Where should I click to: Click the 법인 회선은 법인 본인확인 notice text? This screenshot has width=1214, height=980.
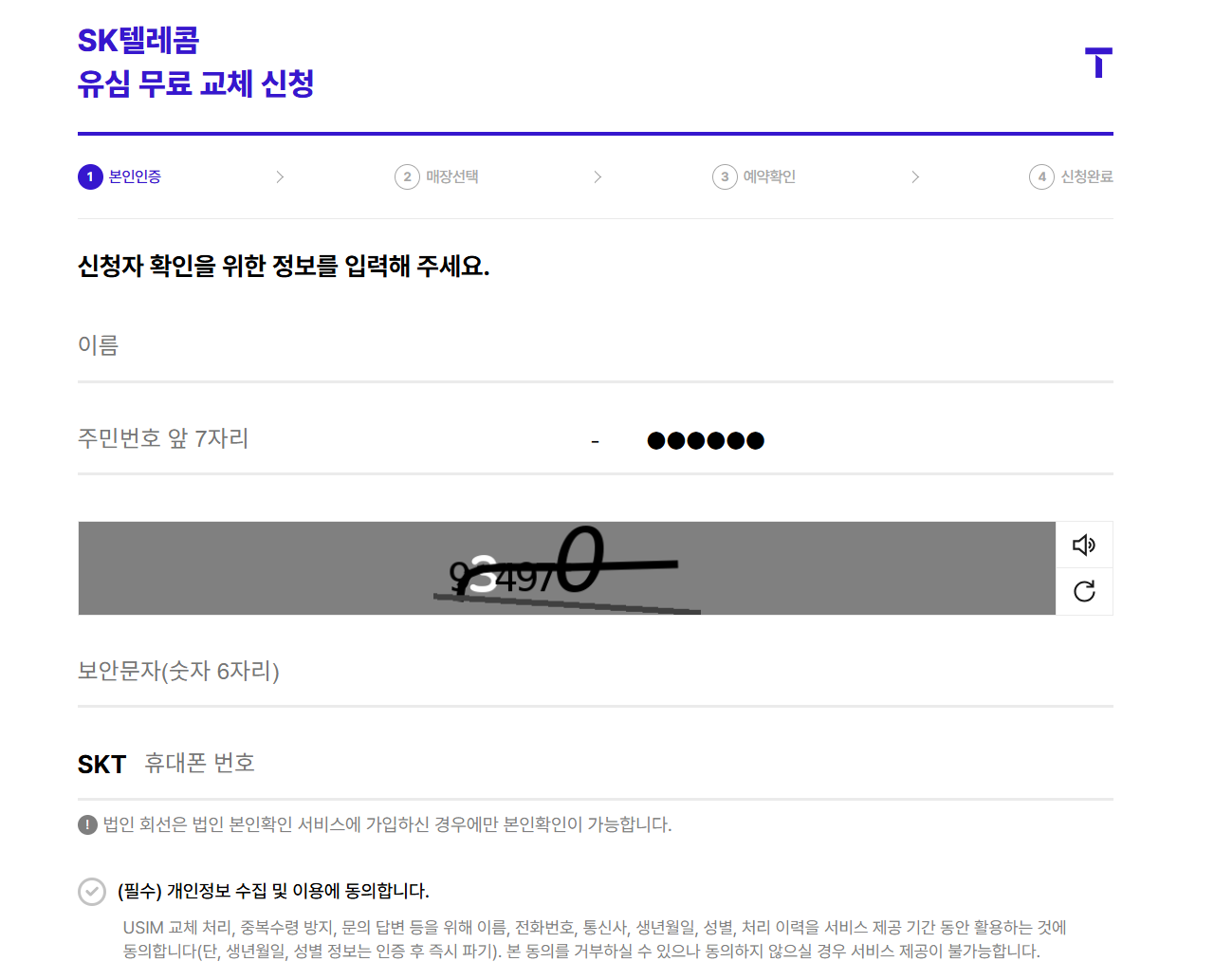click(x=387, y=824)
